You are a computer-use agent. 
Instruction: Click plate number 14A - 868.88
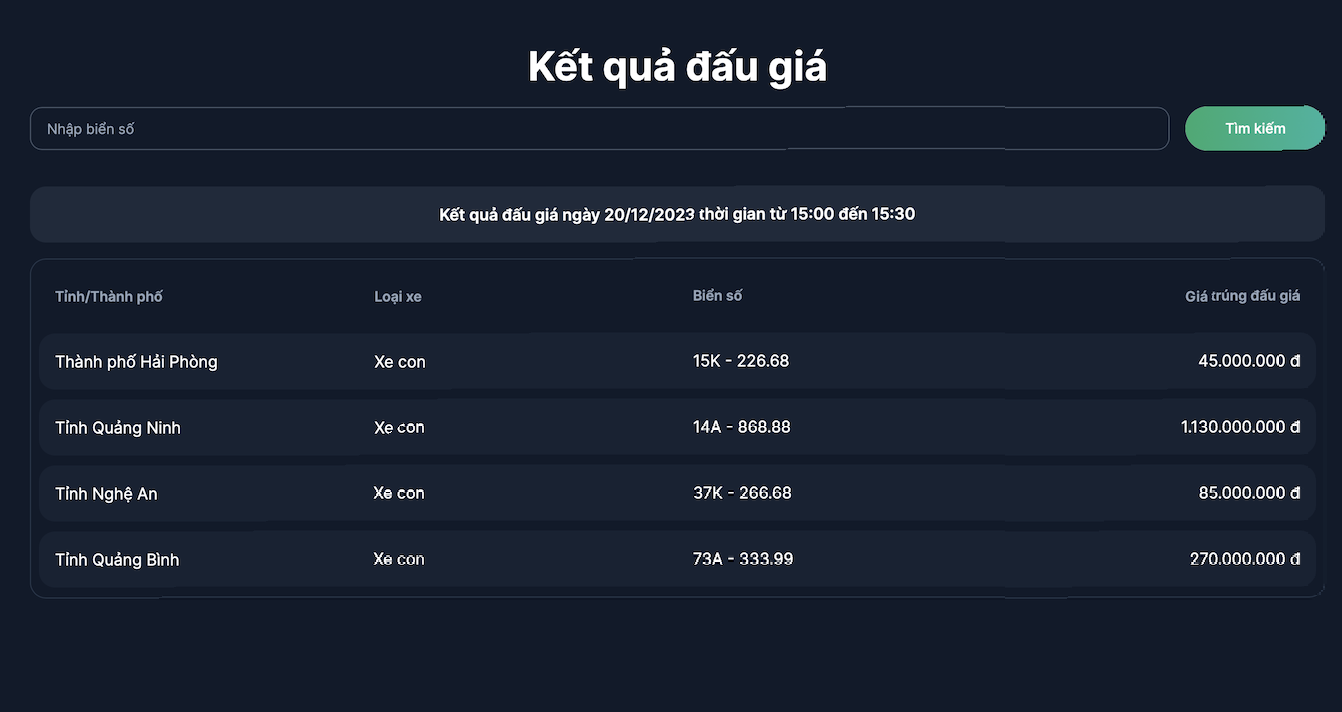(x=741, y=427)
